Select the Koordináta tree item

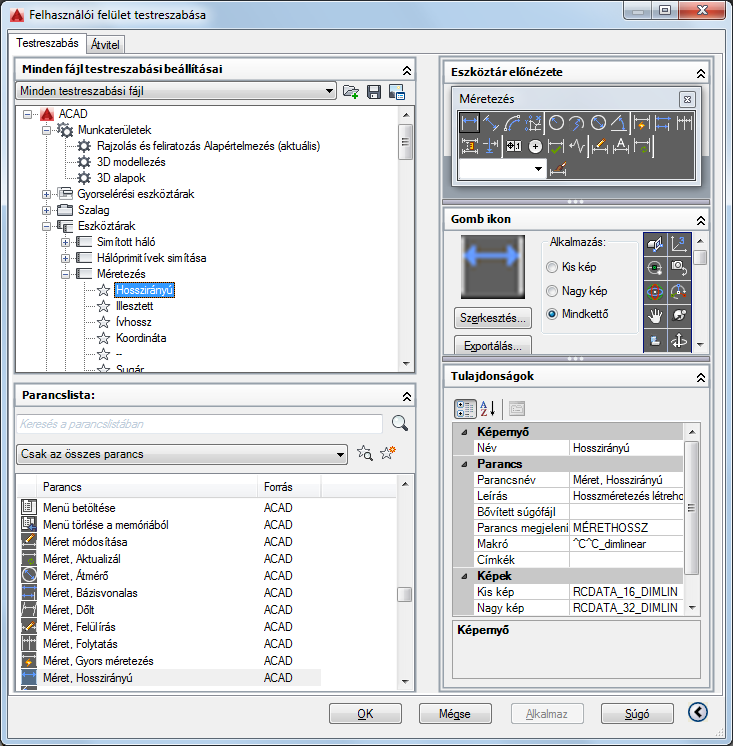pos(141,338)
